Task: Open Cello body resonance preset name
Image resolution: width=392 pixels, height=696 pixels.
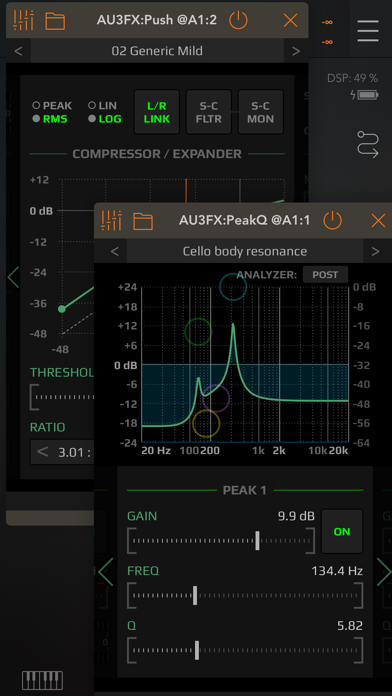Action: coord(245,251)
